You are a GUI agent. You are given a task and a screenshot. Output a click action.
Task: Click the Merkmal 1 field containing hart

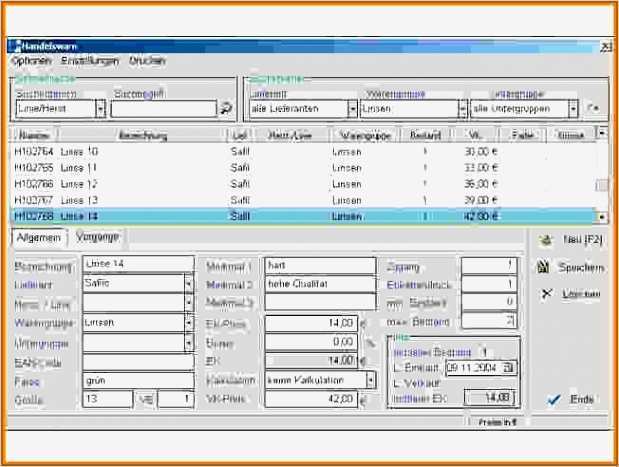coord(320,266)
